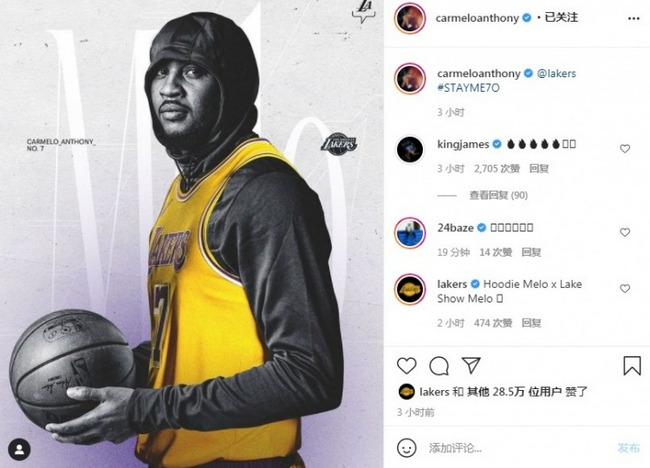Click the 已关注 following button
This screenshot has height=468, width=650.
point(561,17)
